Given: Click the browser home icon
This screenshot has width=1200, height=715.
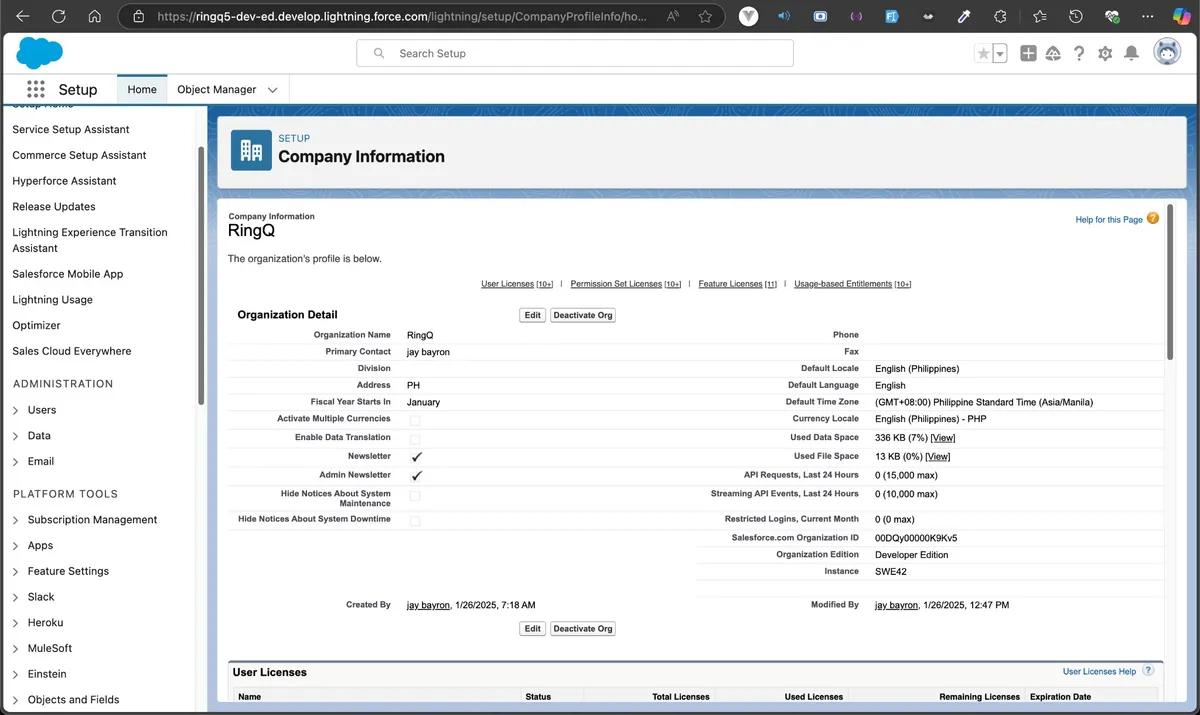Looking at the screenshot, I should 94,16.
